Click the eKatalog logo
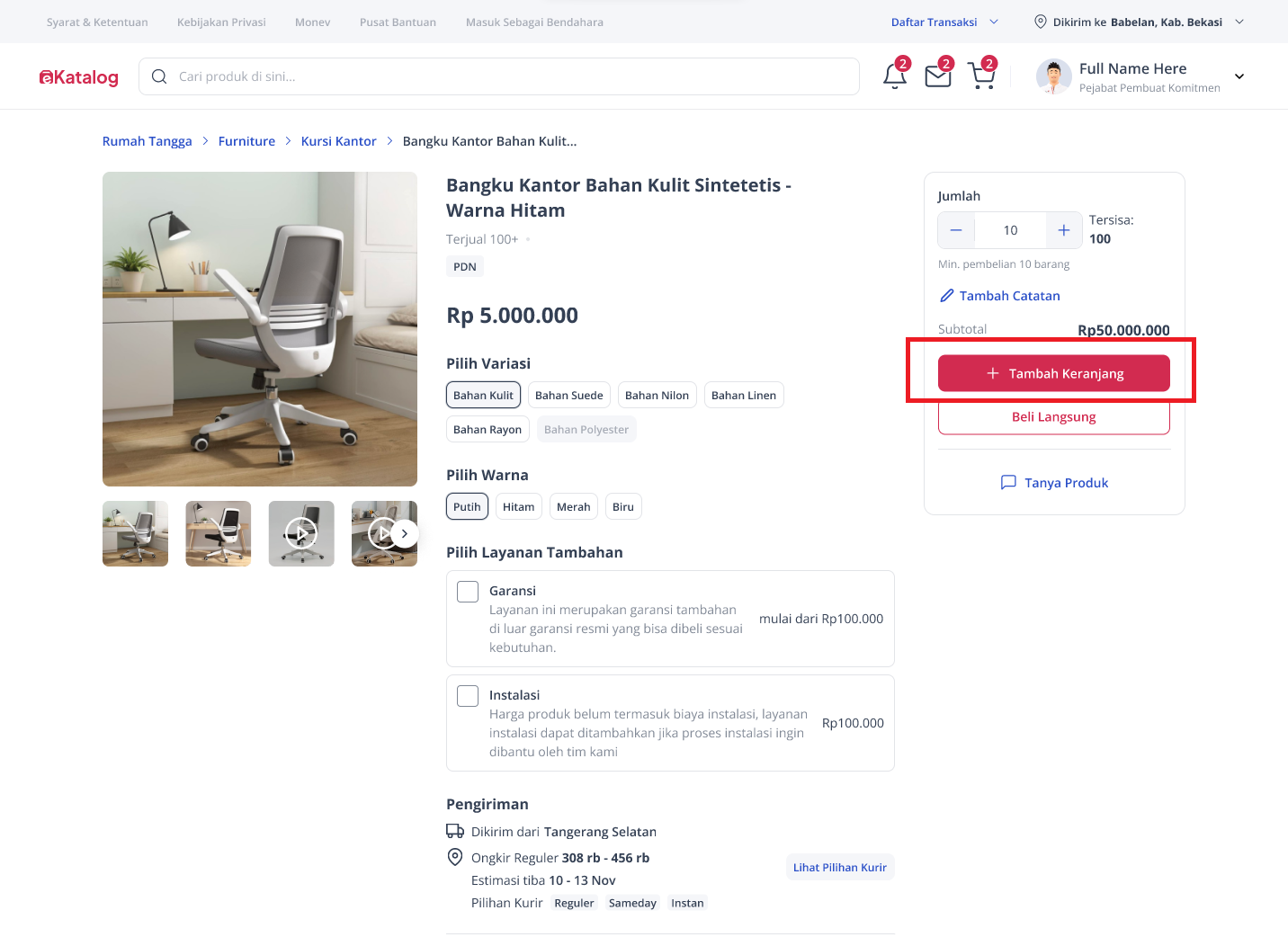The image size is (1288, 946). (x=79, y=77)
